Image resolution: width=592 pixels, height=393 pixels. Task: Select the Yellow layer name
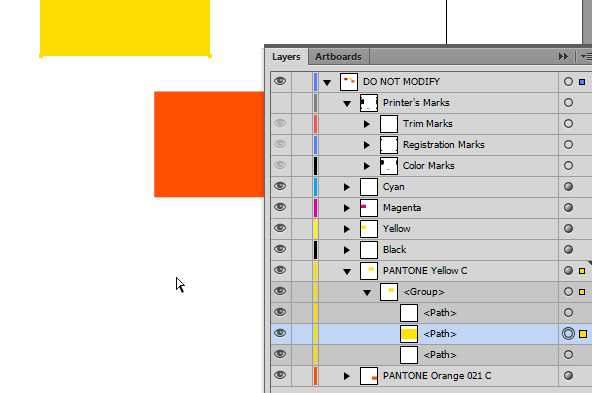pos(396,229)
